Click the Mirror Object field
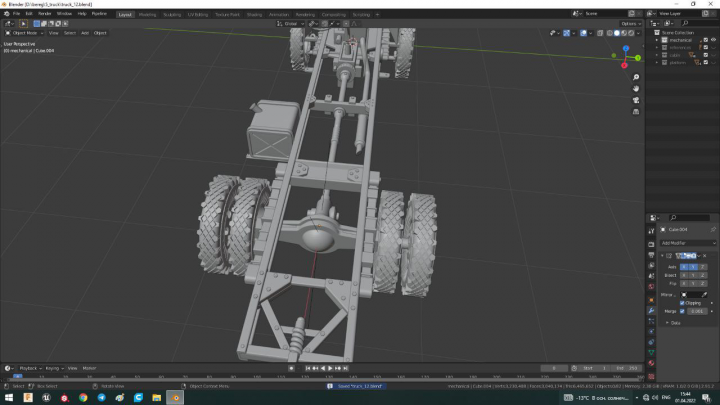Viewport: 720px width, 405px height. (x=691, y=295)
